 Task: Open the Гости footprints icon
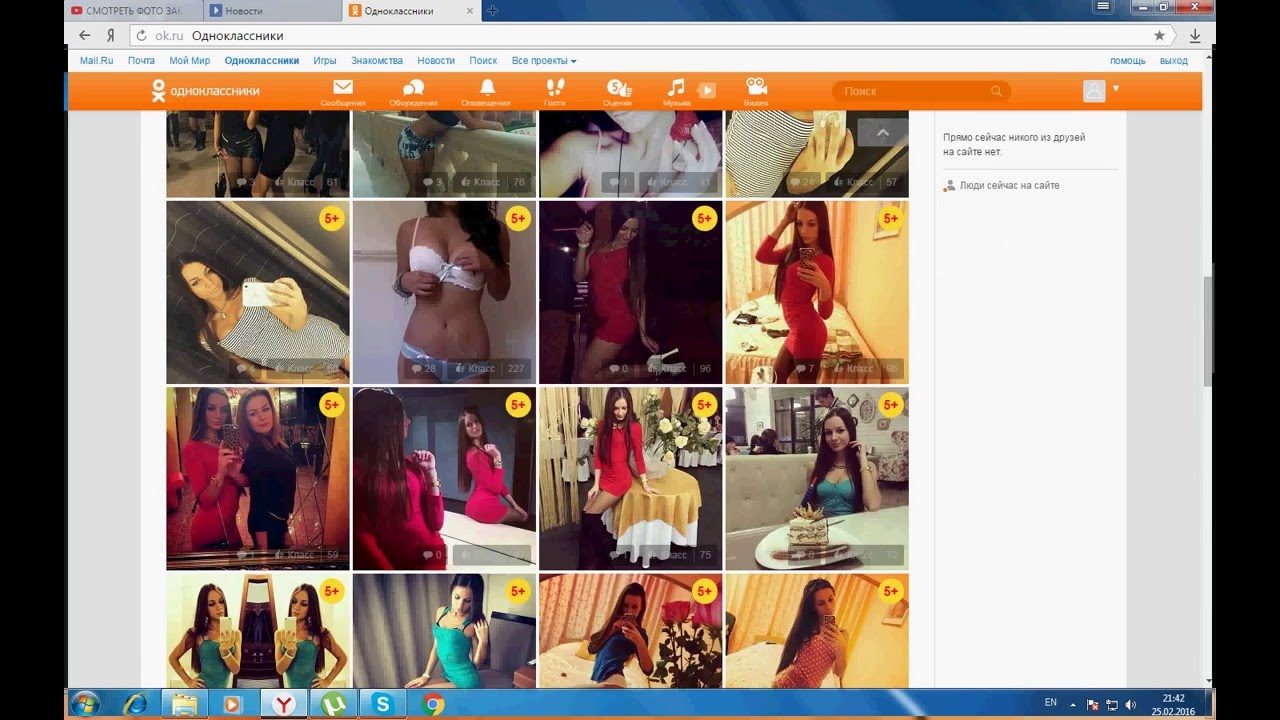555,87
